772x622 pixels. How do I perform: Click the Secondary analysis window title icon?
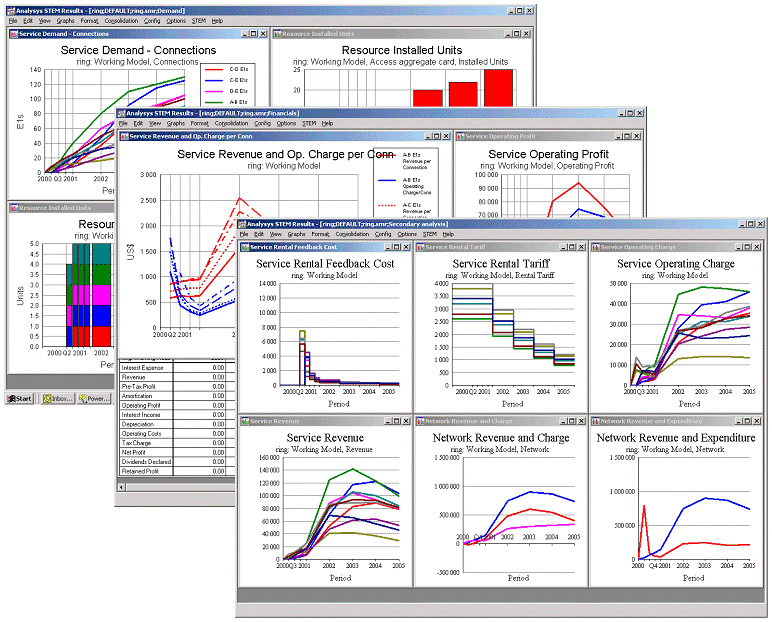click(242, 224)
